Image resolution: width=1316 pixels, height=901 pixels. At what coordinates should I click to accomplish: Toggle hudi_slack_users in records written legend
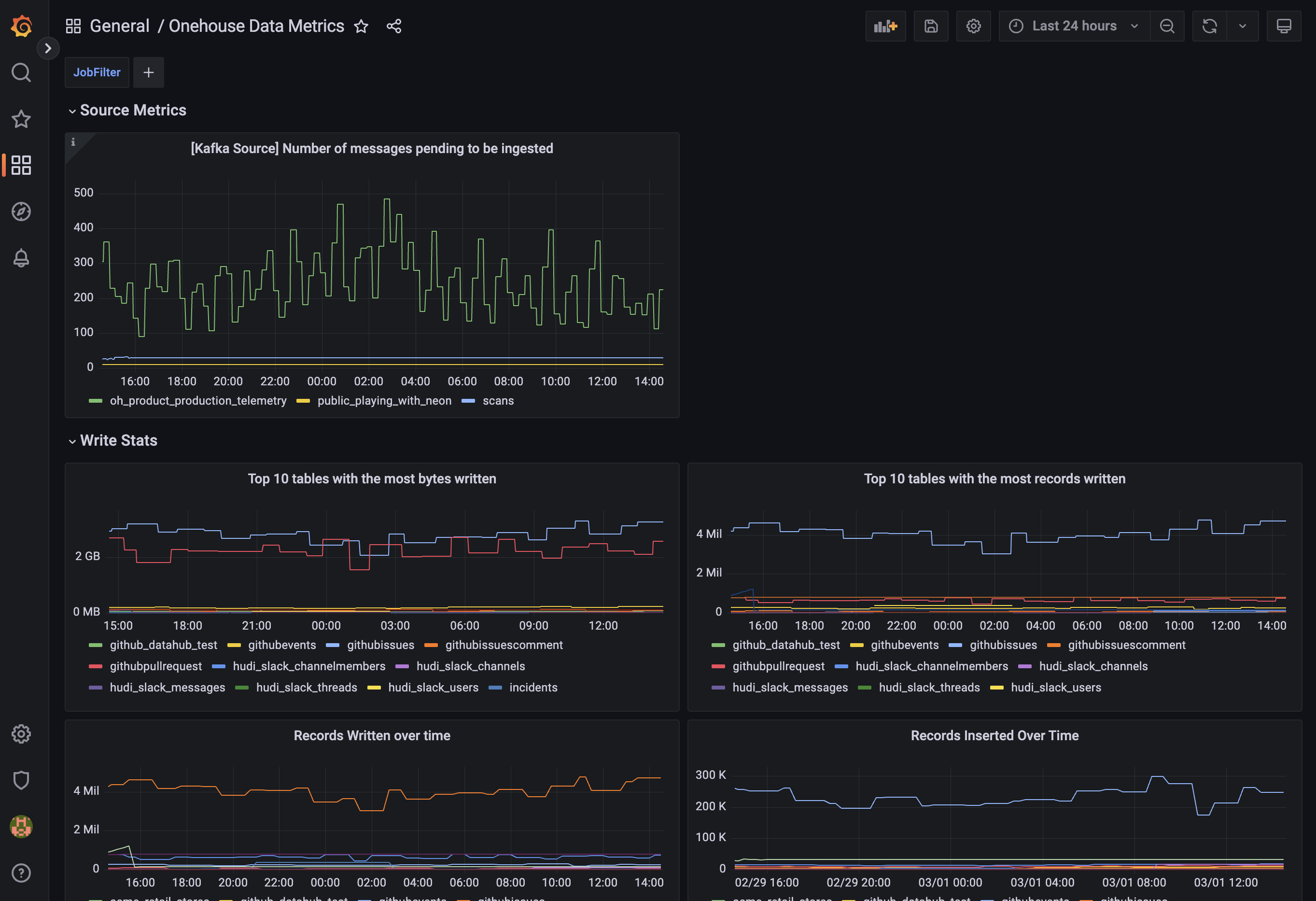1056,688
